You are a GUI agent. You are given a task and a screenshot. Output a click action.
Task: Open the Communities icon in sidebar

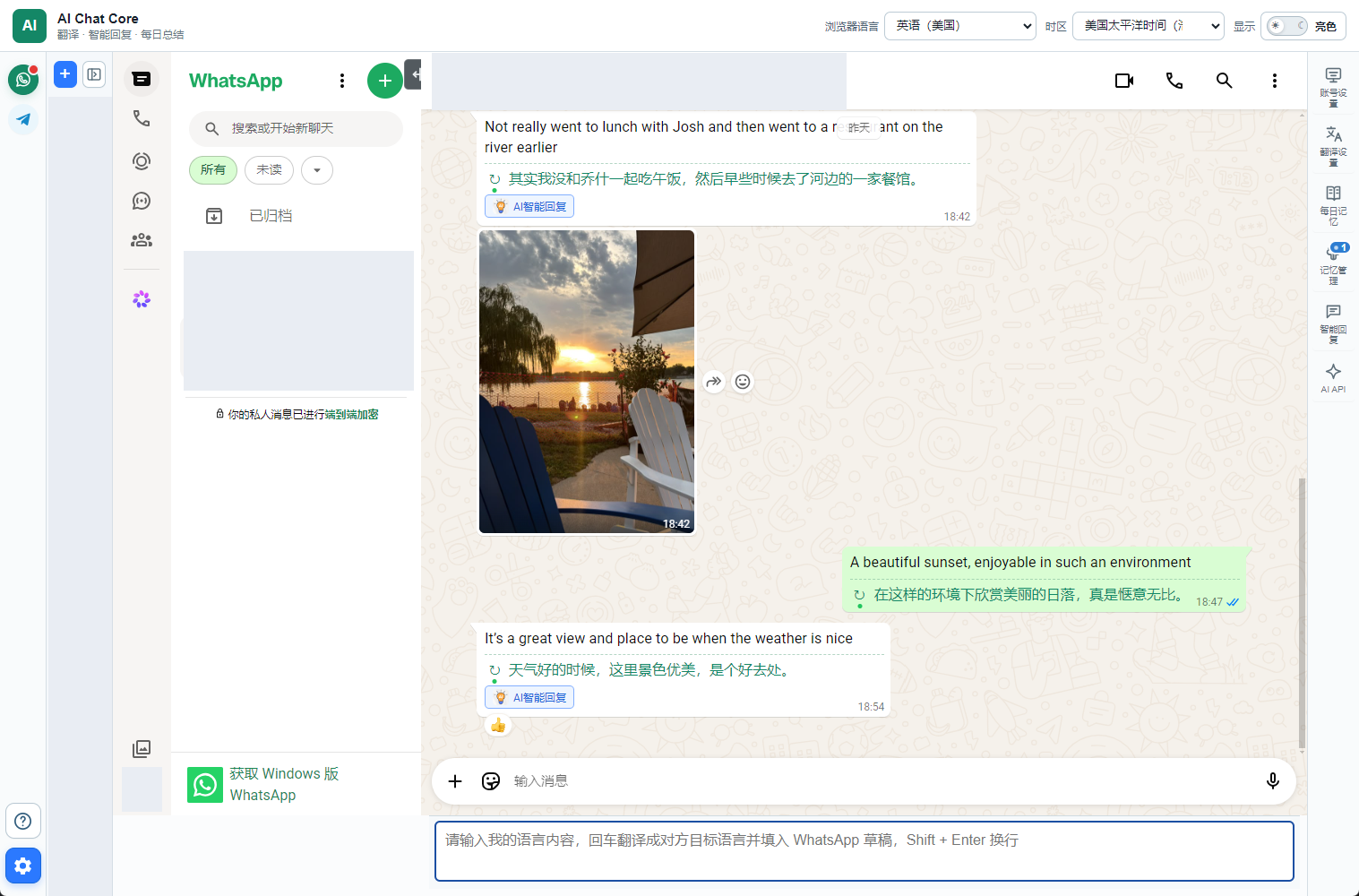pos(142,240)
